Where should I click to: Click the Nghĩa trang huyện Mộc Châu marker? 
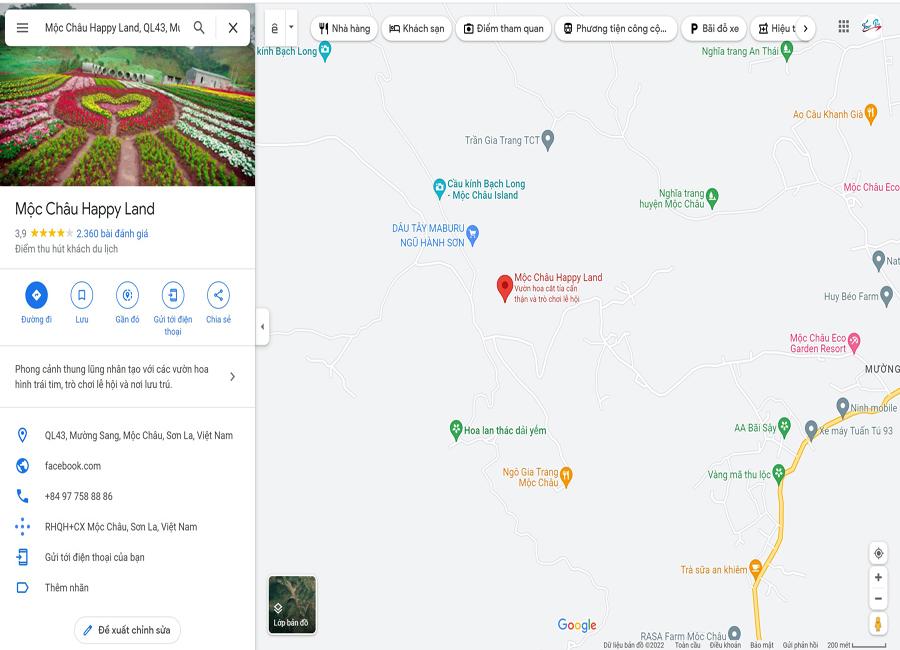tap(712, 198)
